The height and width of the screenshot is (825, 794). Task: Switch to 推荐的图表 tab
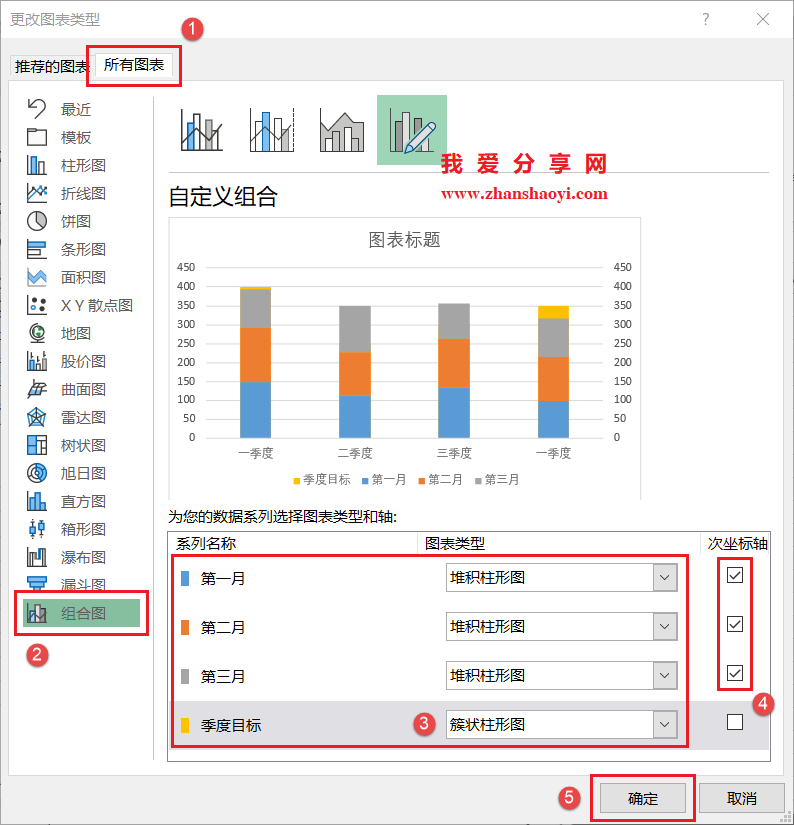pos(52,66)
